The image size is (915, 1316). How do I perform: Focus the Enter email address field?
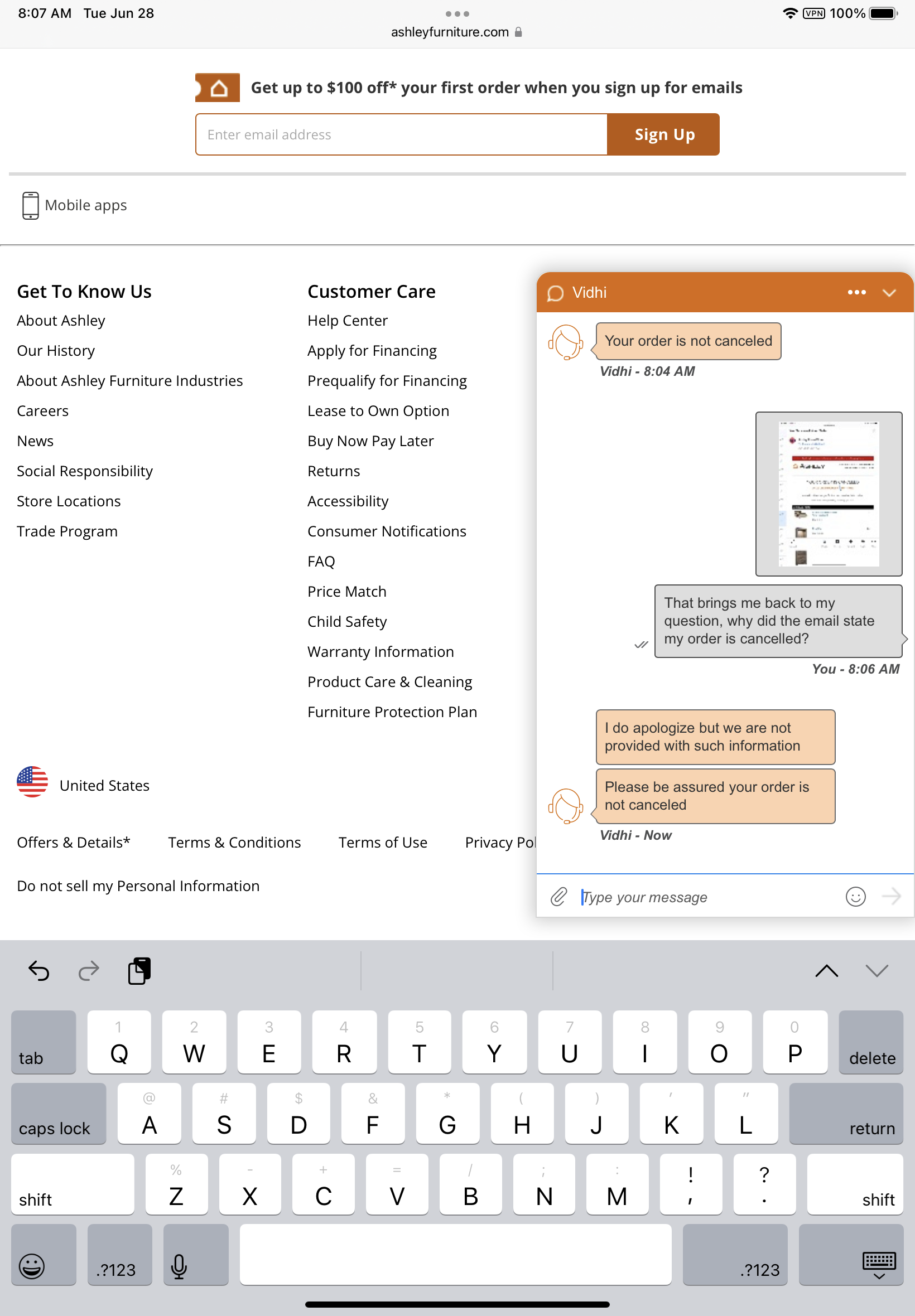[x=401, y=134]
